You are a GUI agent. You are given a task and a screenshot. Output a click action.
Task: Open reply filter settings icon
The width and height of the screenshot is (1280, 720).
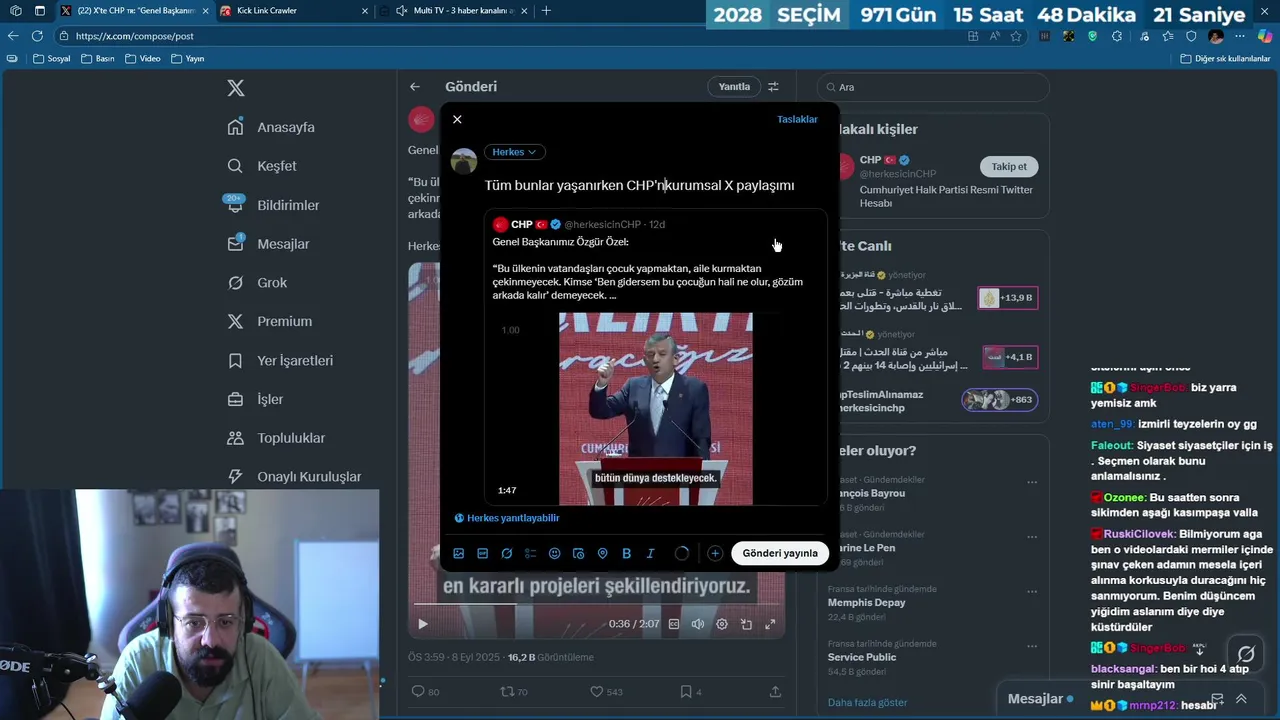(773, 87)
